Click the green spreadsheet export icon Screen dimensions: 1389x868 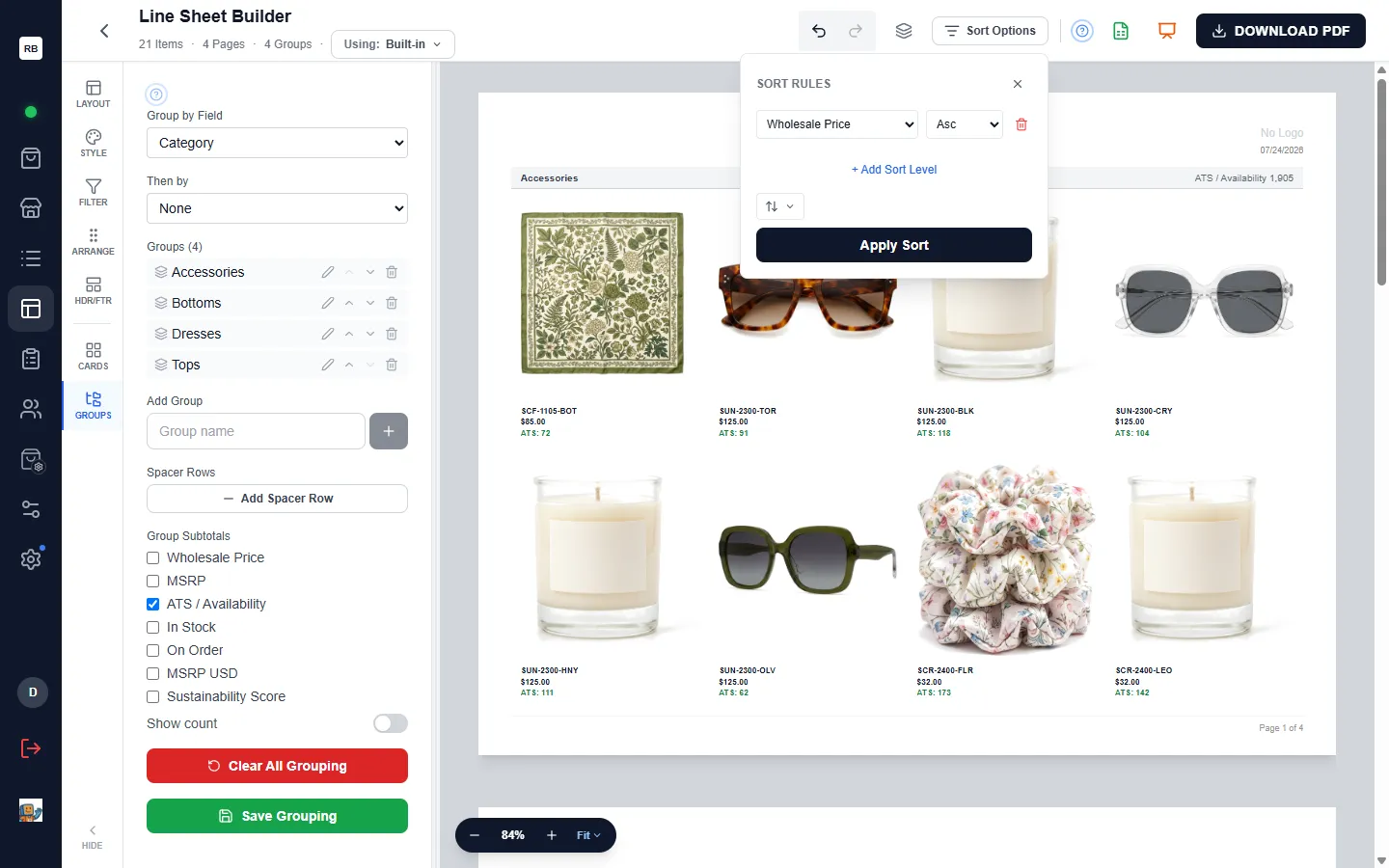(1121, 31)
